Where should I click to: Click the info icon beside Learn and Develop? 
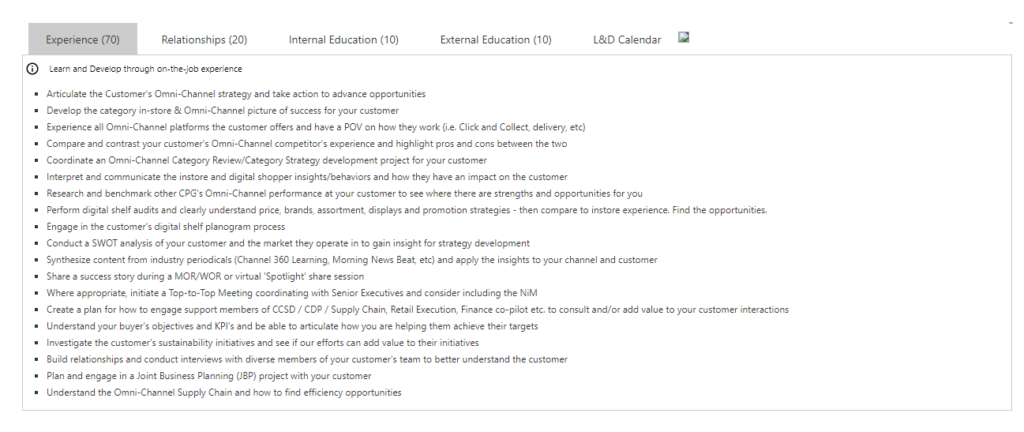32,69
